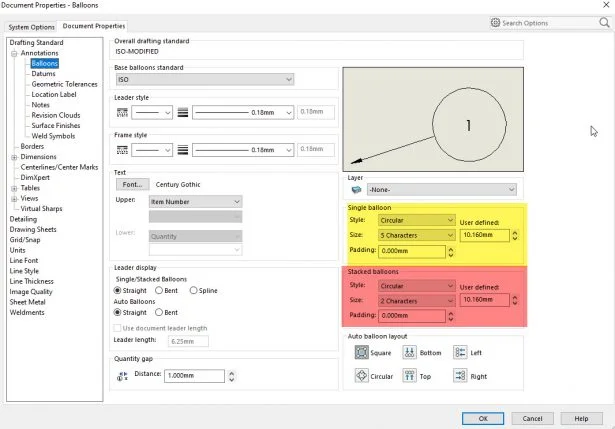Choose the Right auto balloon layout icon

coord(460,376)
